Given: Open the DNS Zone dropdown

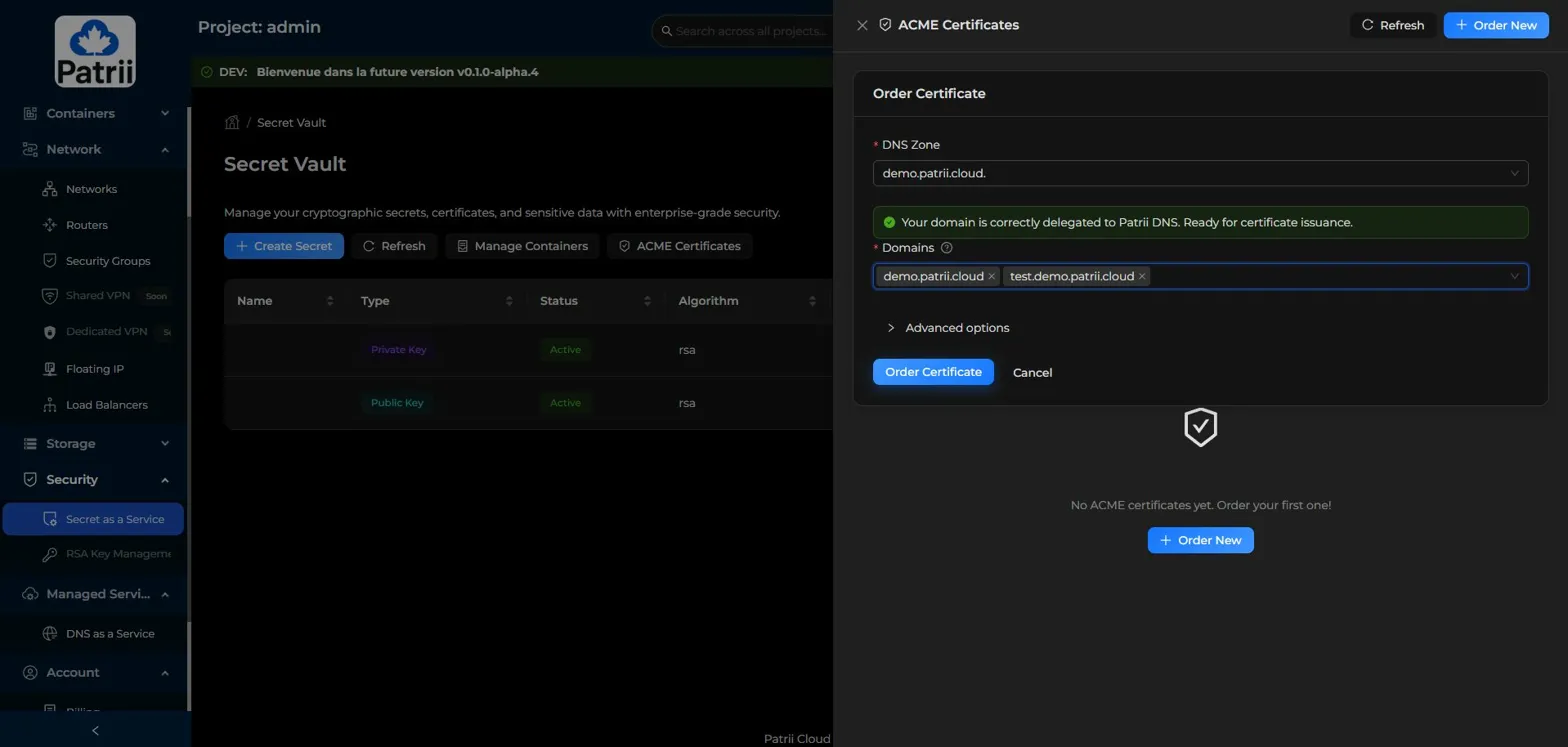Looking at the screenshot, I should click(x=1199, y=173).
